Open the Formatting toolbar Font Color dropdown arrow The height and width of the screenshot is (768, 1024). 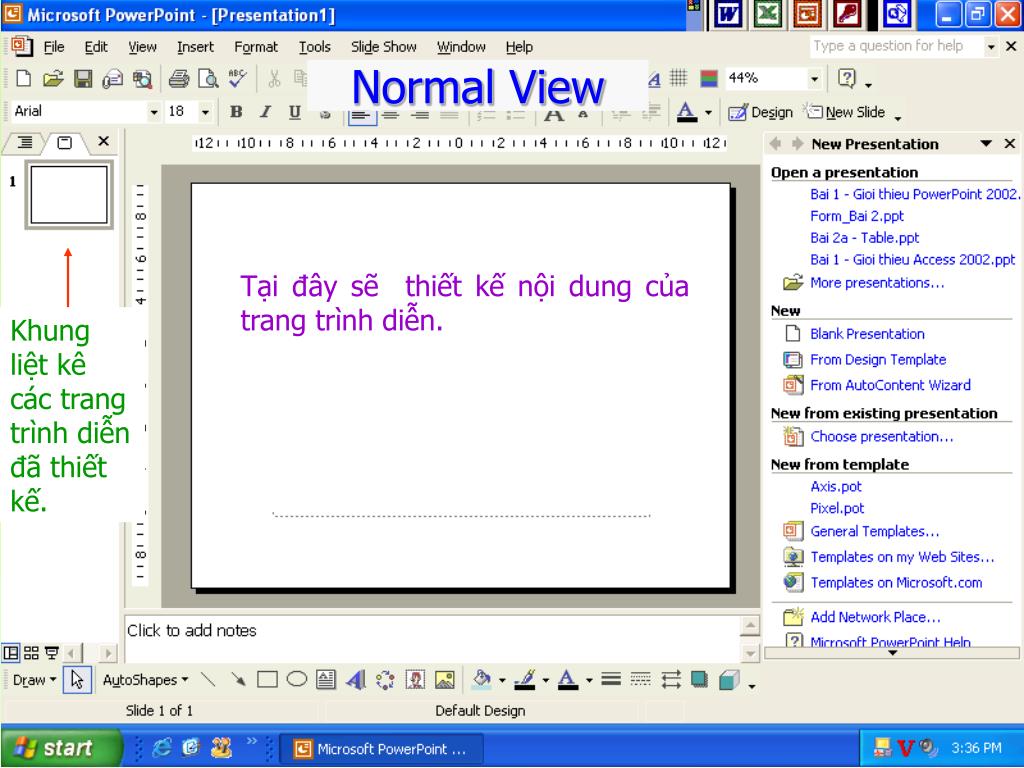[709, 112]
